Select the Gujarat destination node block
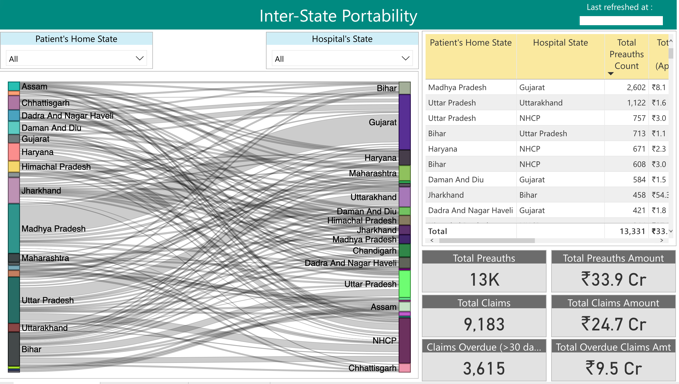This screenshot has height=384, width=679. click(405, 123)
